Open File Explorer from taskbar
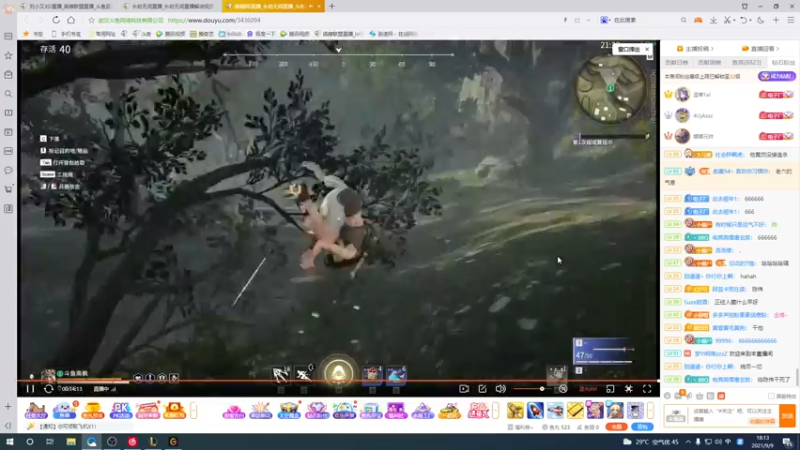The image size is (800, 450). [x=71, y=441]
